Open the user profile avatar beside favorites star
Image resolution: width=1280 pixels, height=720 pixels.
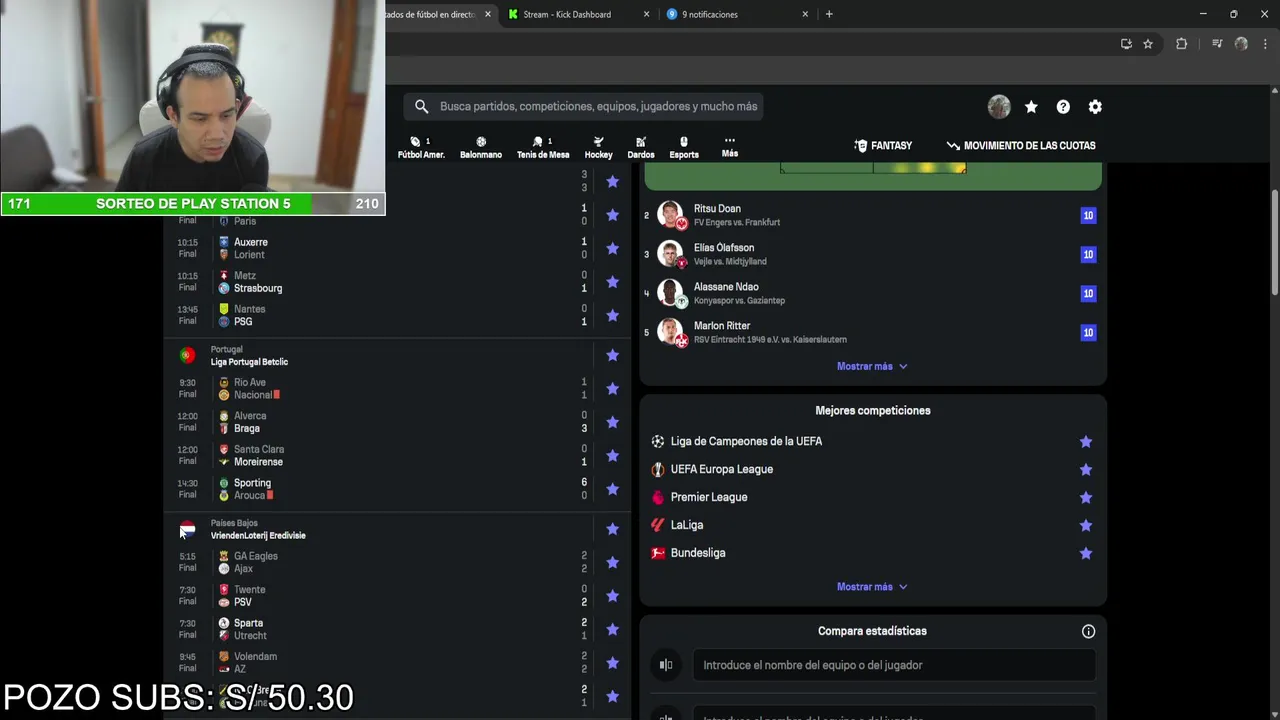click(999, 107)
